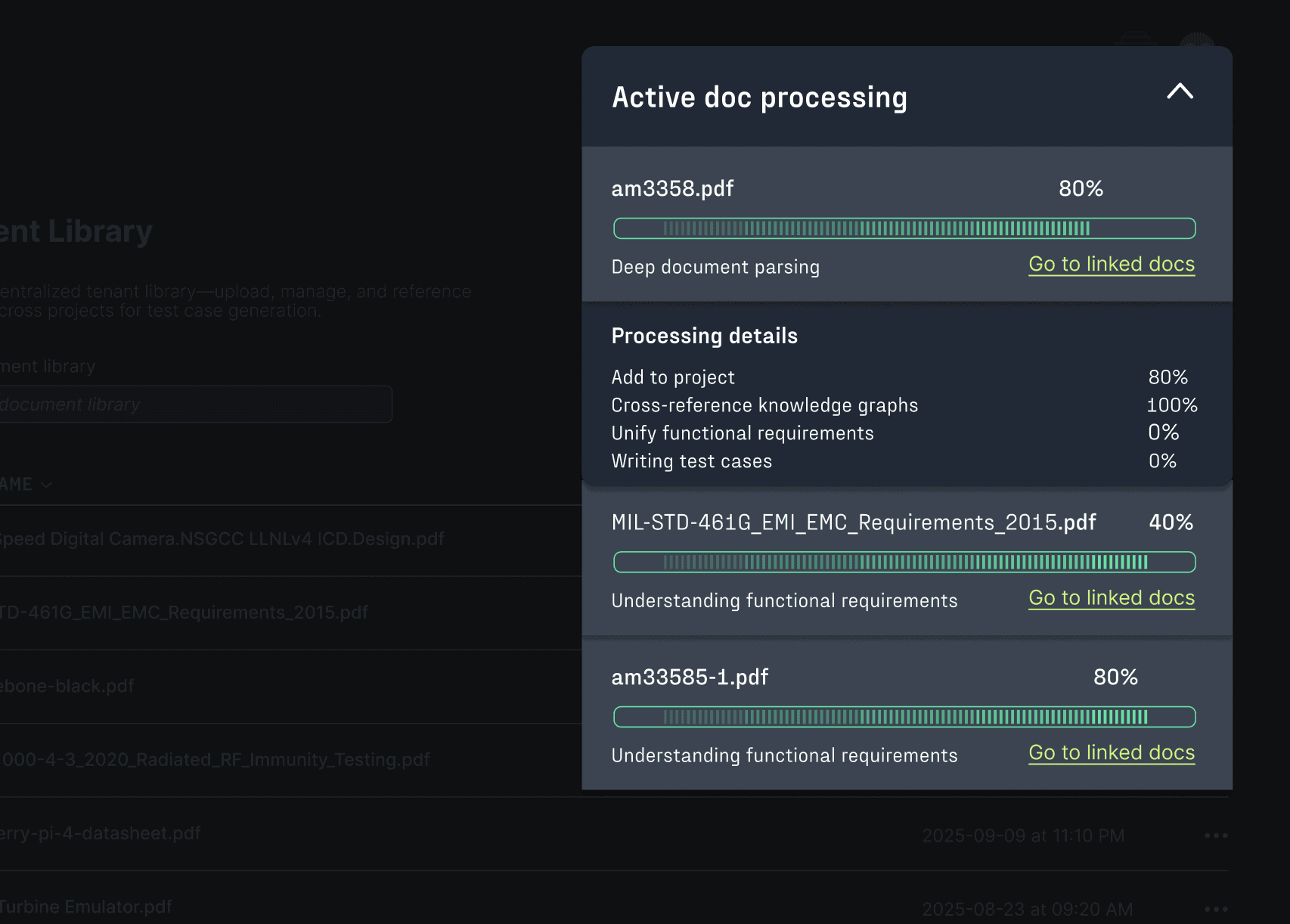Click the Writing test cases step

coord(691,461)
